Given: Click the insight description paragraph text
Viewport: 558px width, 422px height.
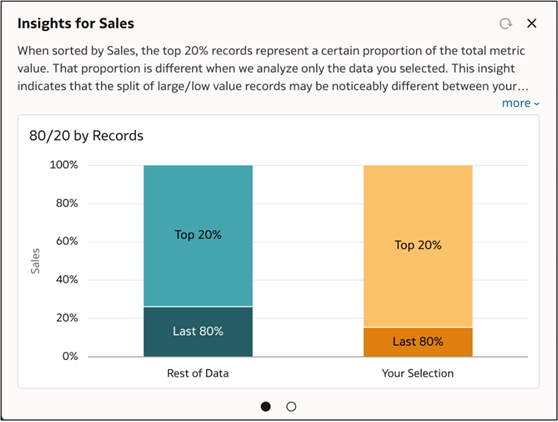Looking at the screenshot, I should click(273, 68).
